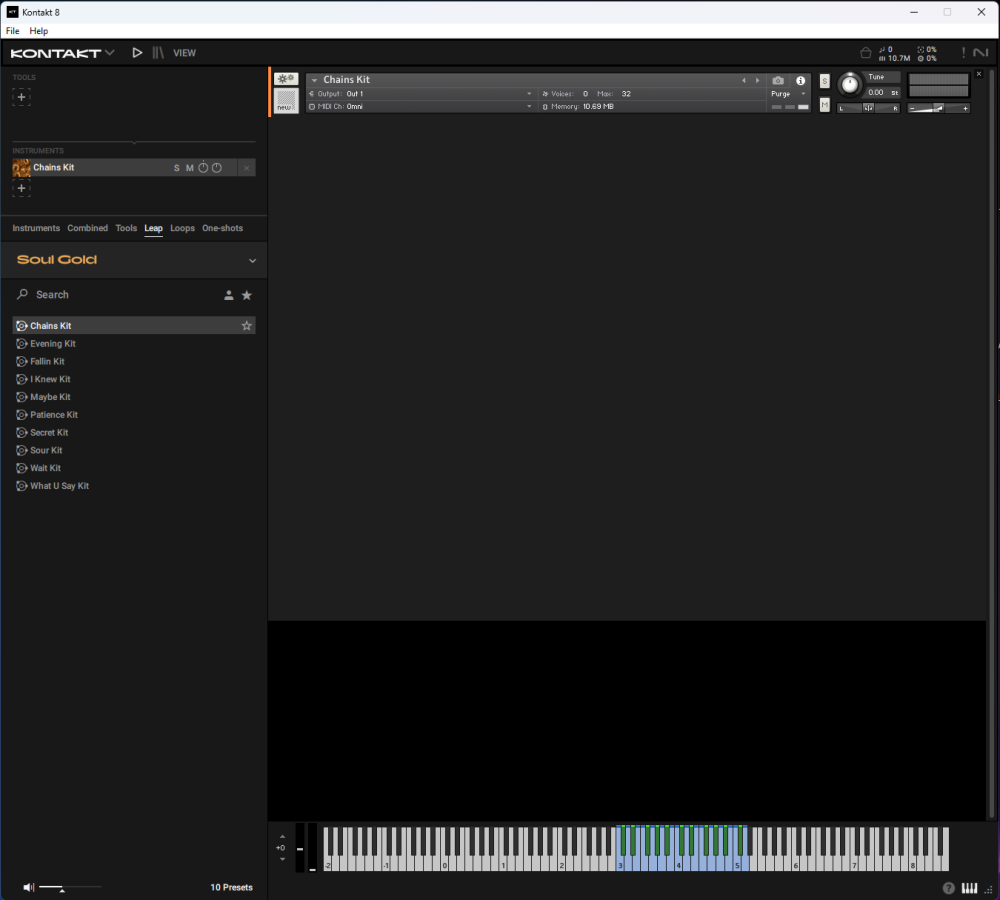Click the exclamation notifications icon
The width and height of the screenshot is (1000, 900).
pyautogui.click(x=963, y=53)
